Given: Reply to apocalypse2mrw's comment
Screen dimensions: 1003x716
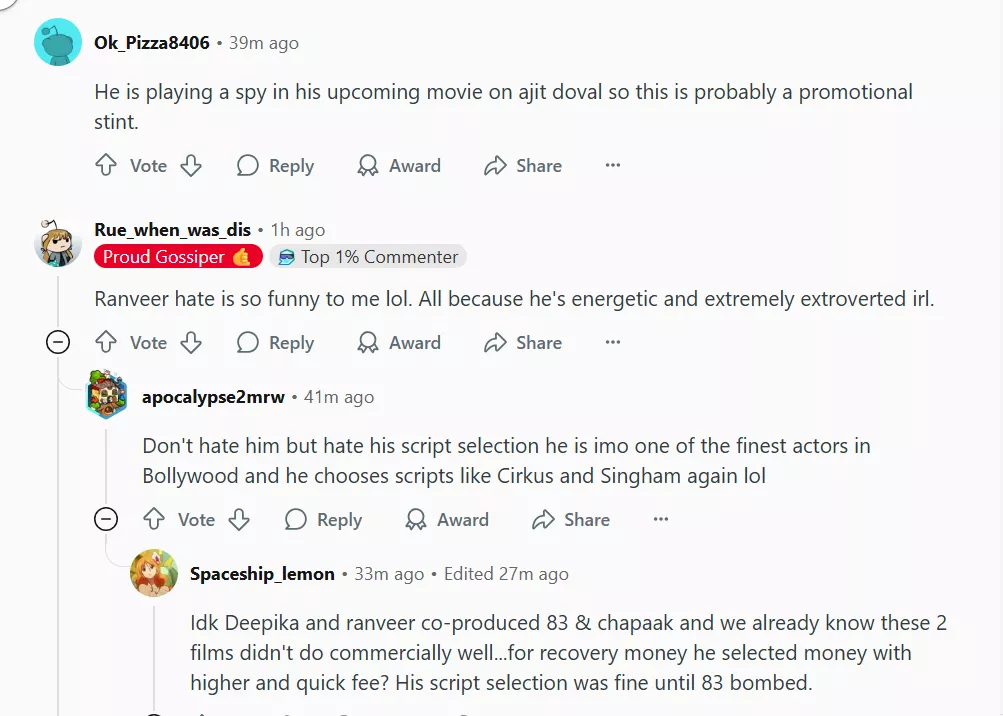Looking at the screenshot, I should (x=323, y=520).
